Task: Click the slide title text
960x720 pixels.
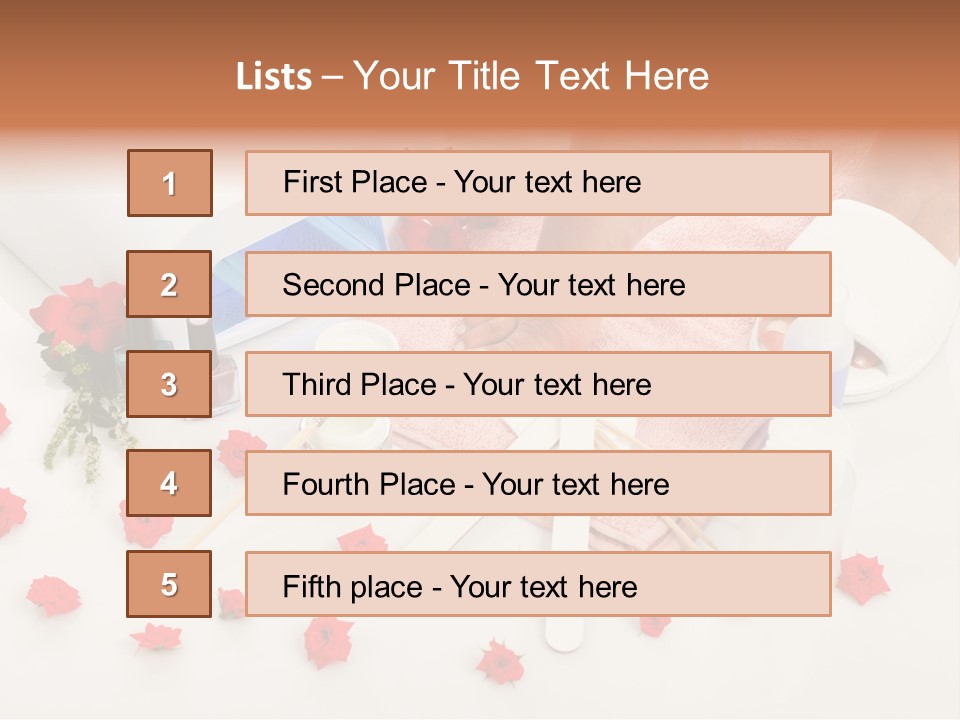Action: (473, 76)
